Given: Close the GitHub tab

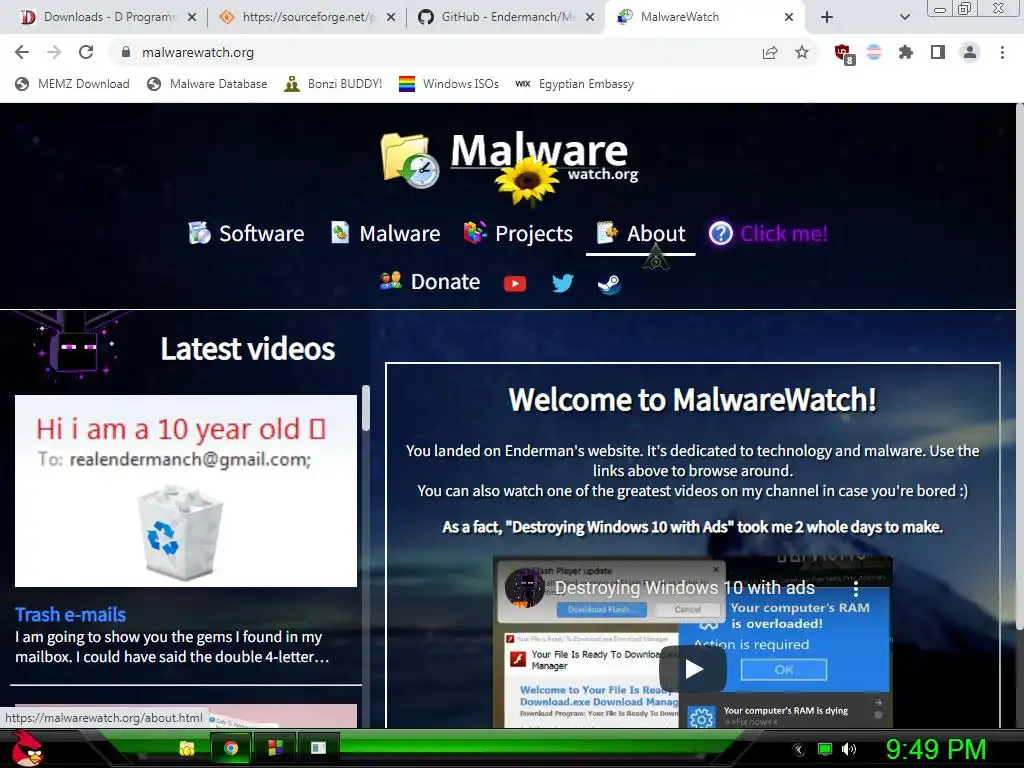Looking at the screenshot, I should point(590,17).
